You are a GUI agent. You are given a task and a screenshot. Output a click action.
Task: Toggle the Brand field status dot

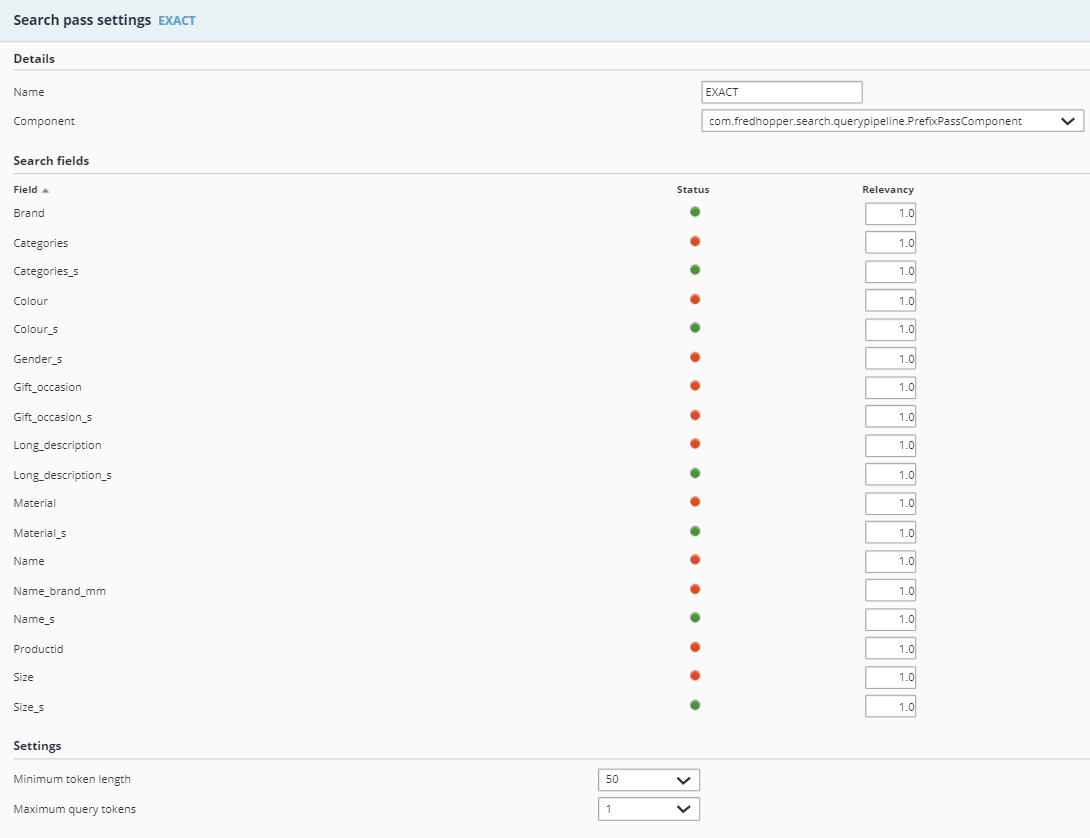695,212
